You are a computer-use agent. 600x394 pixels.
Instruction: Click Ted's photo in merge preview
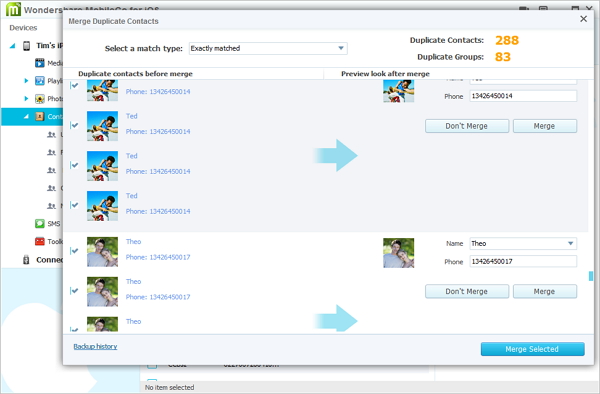coord(398,91)
